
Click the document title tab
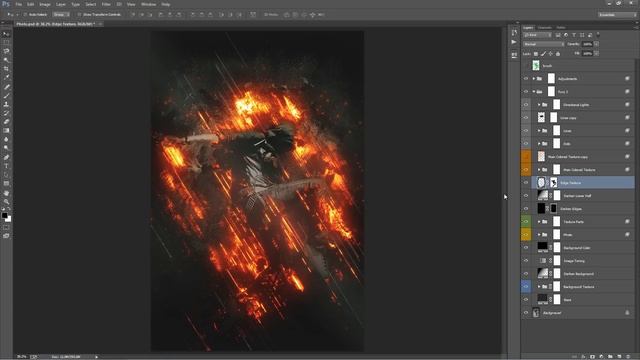[56, 24]
